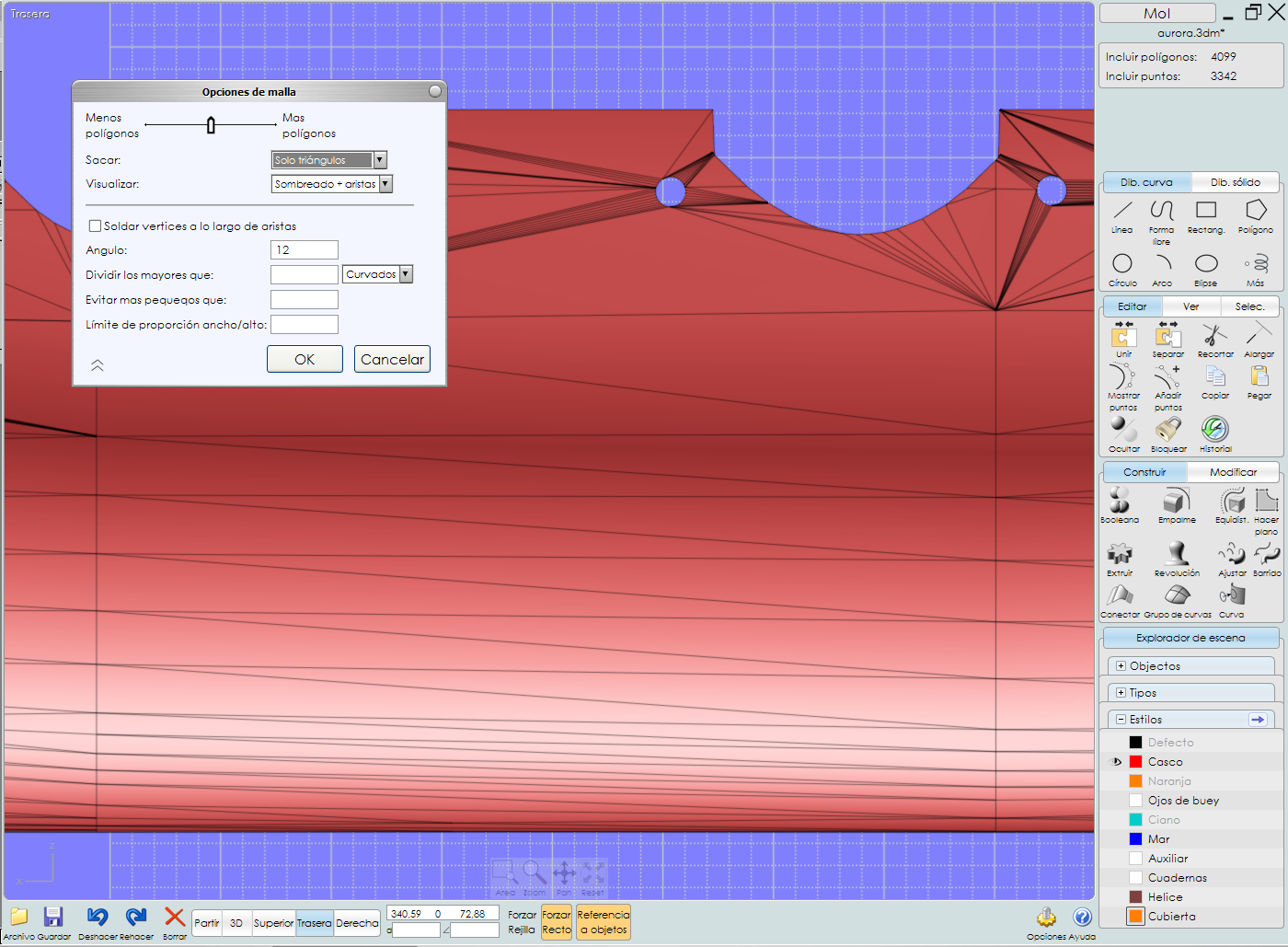Switch to the Dib. sólido tab
The width and height of the screenshot is (1288, 947).
[1236, 182]
